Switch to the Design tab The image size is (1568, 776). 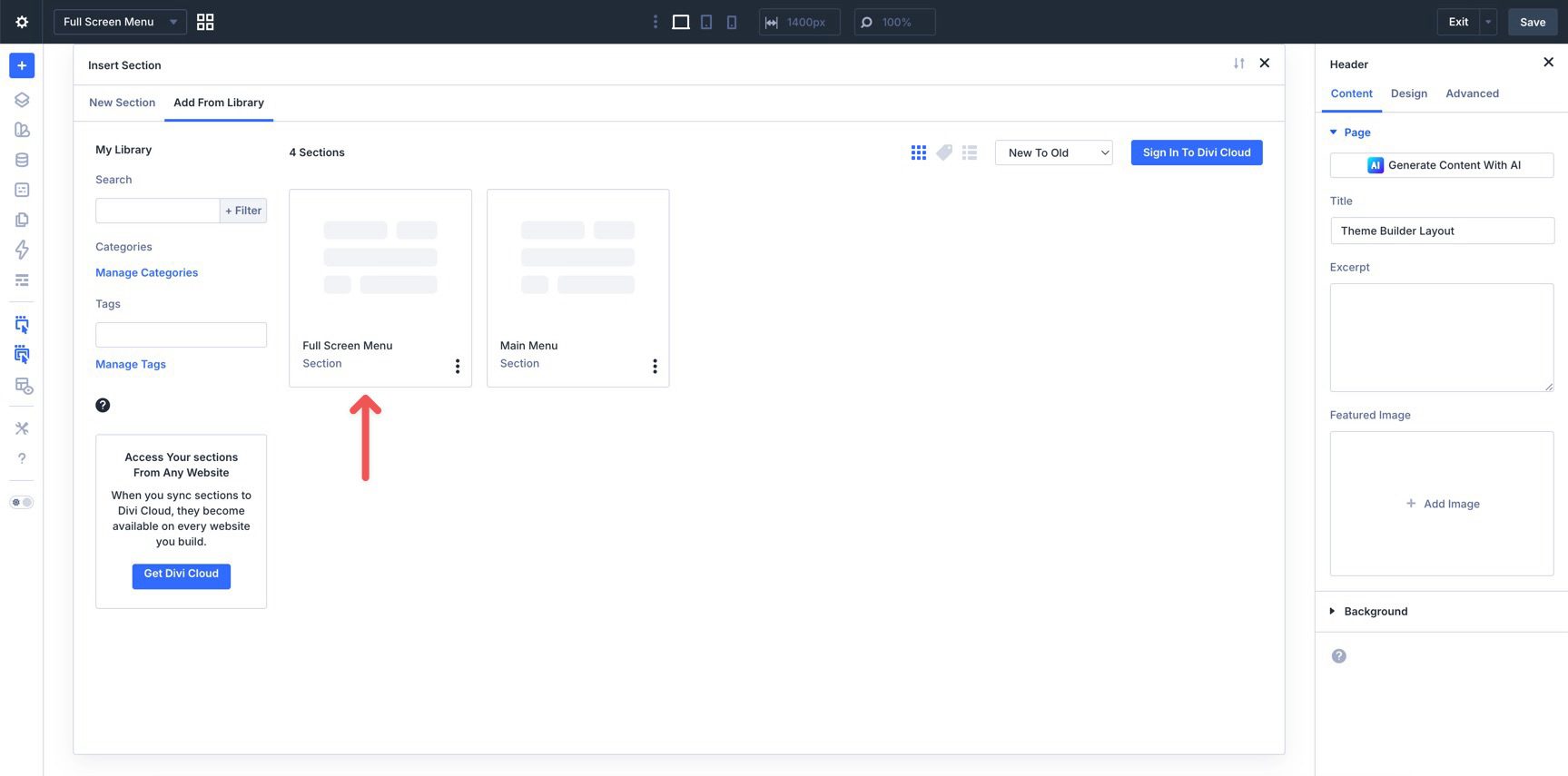coord(1409,93)
